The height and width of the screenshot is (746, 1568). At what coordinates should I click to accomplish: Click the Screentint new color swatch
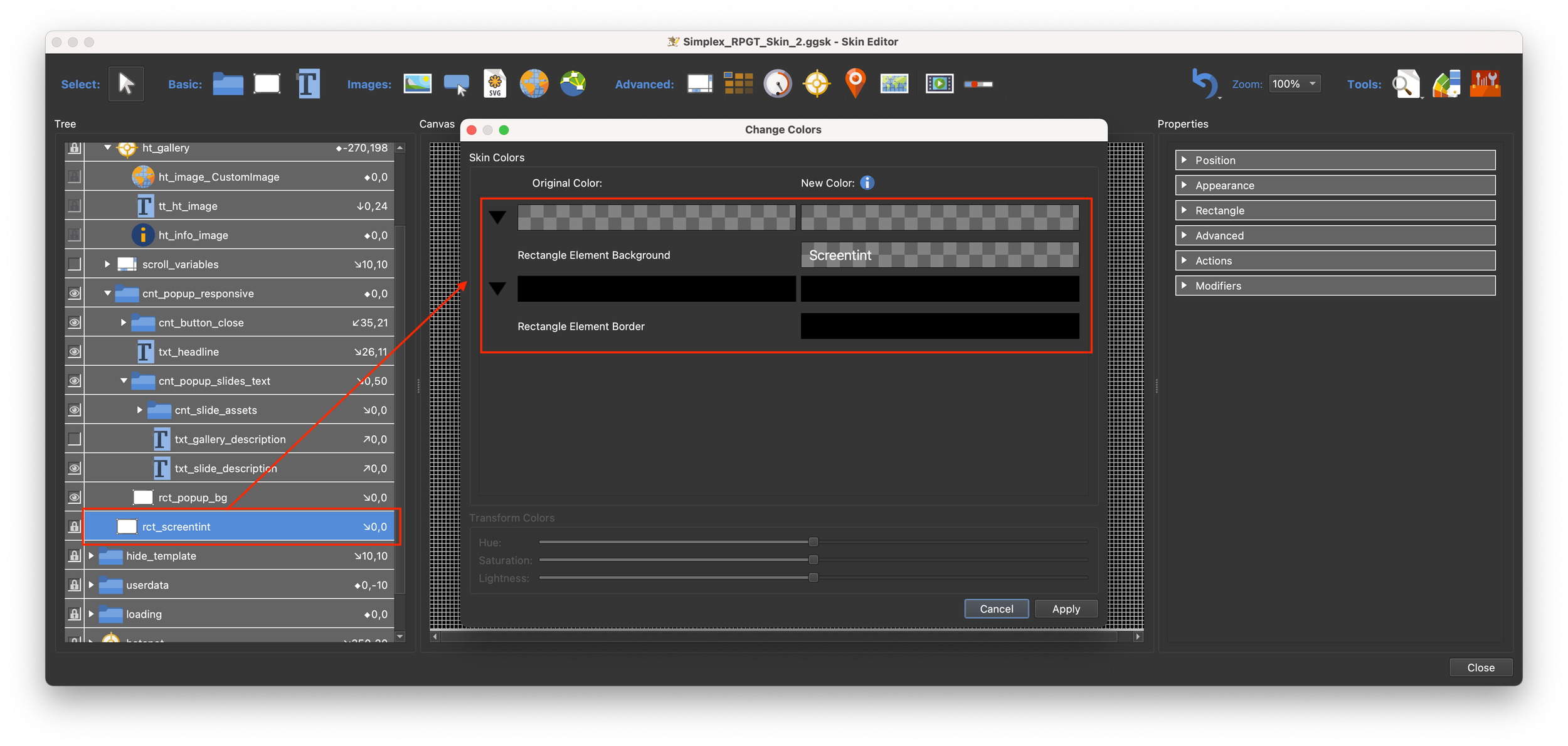[x=939, y=255]
